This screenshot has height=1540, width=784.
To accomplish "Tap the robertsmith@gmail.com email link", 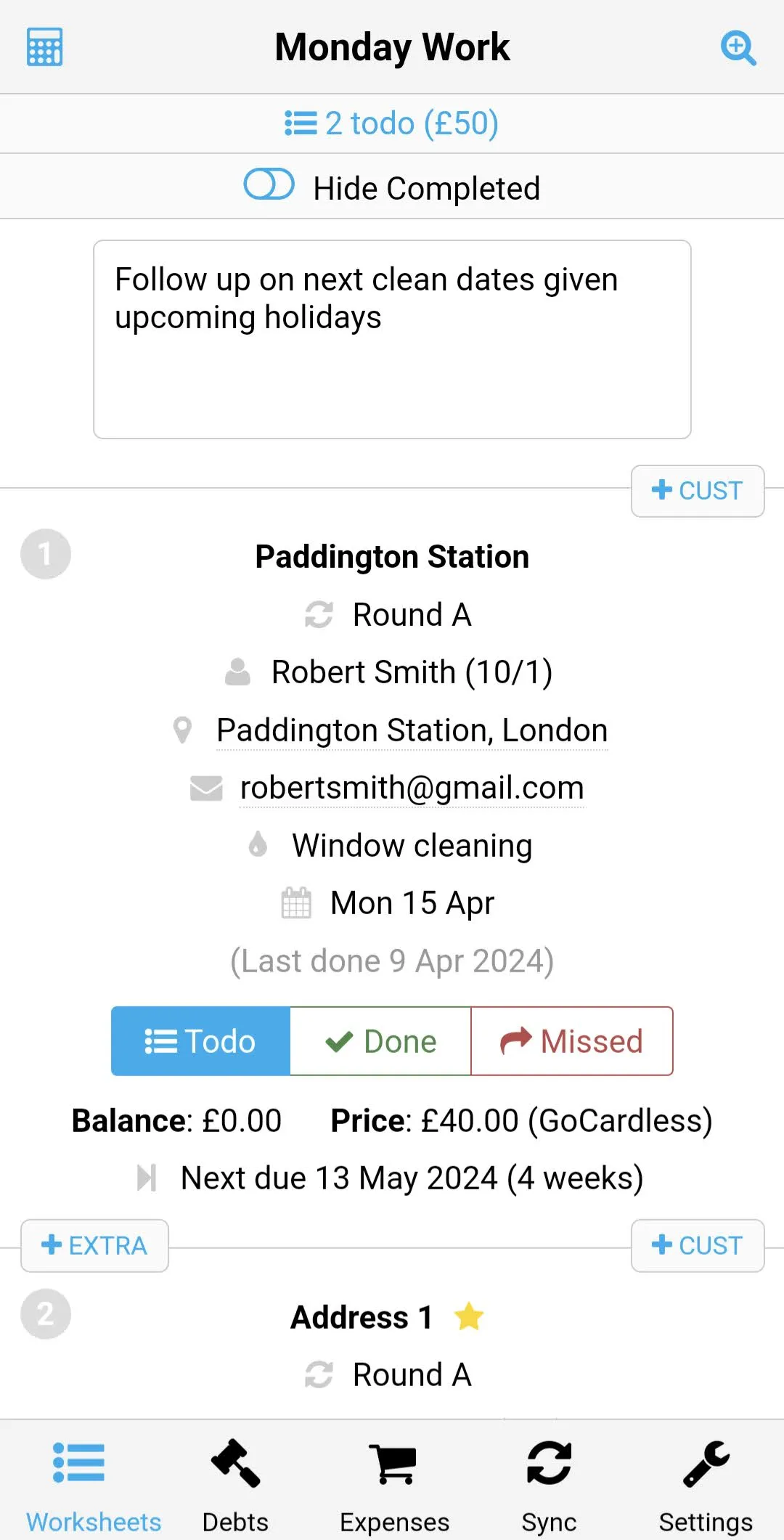I will pyautogui.click(x=412, y=788).
